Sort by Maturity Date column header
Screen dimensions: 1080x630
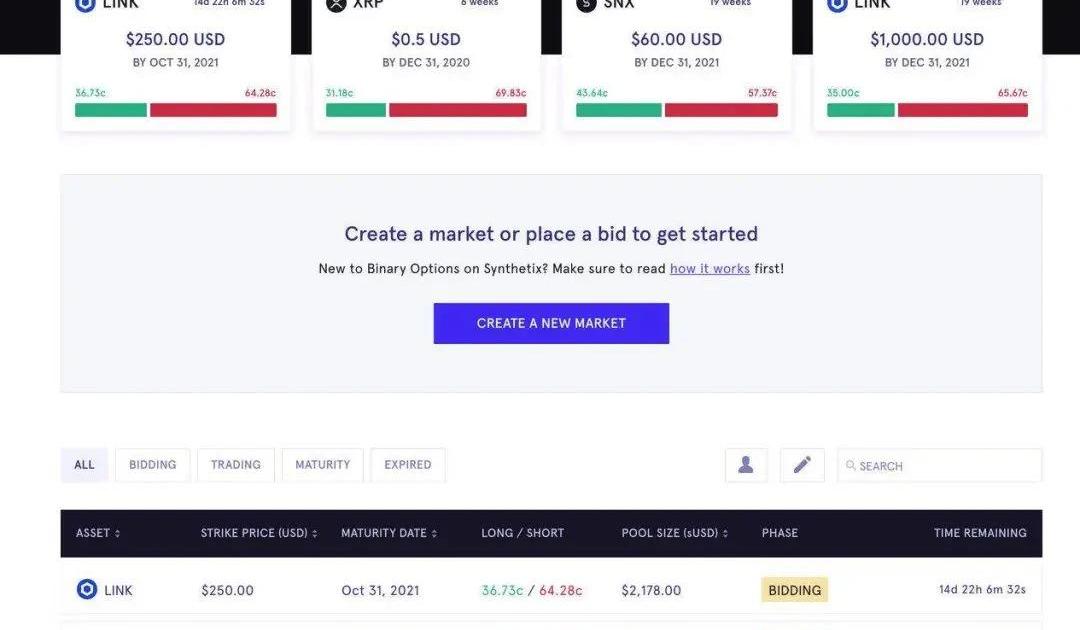point(389,533)
